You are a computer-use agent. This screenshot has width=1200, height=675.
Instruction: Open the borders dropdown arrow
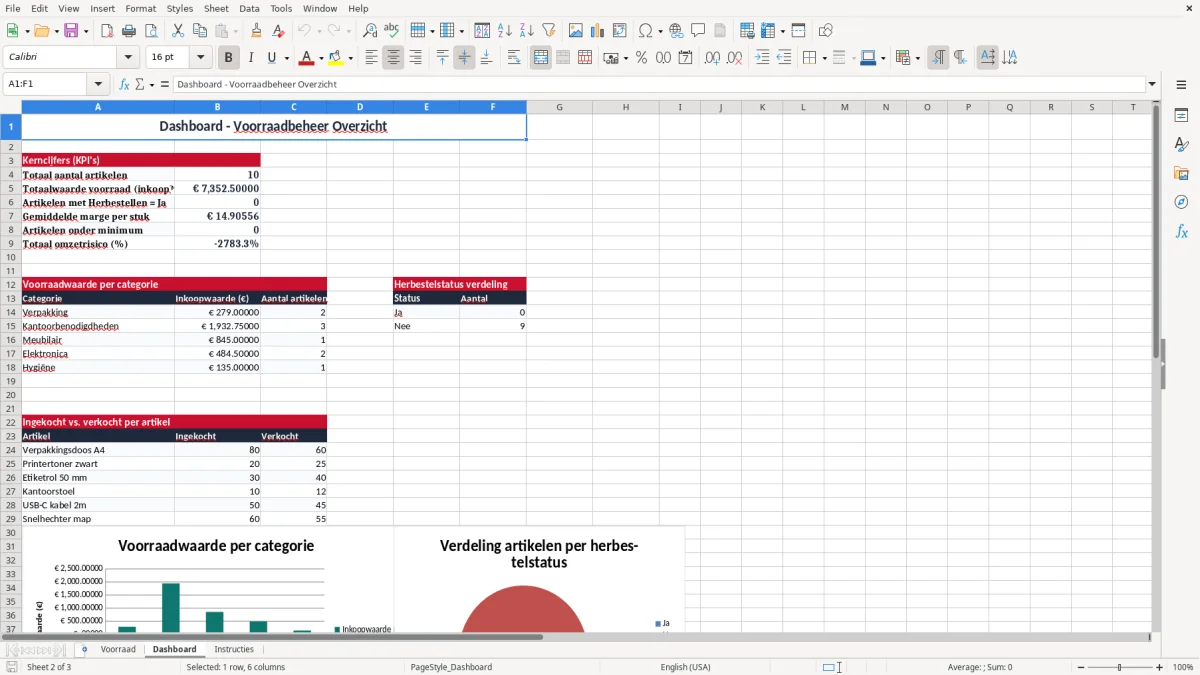click(x=823, y=58)
